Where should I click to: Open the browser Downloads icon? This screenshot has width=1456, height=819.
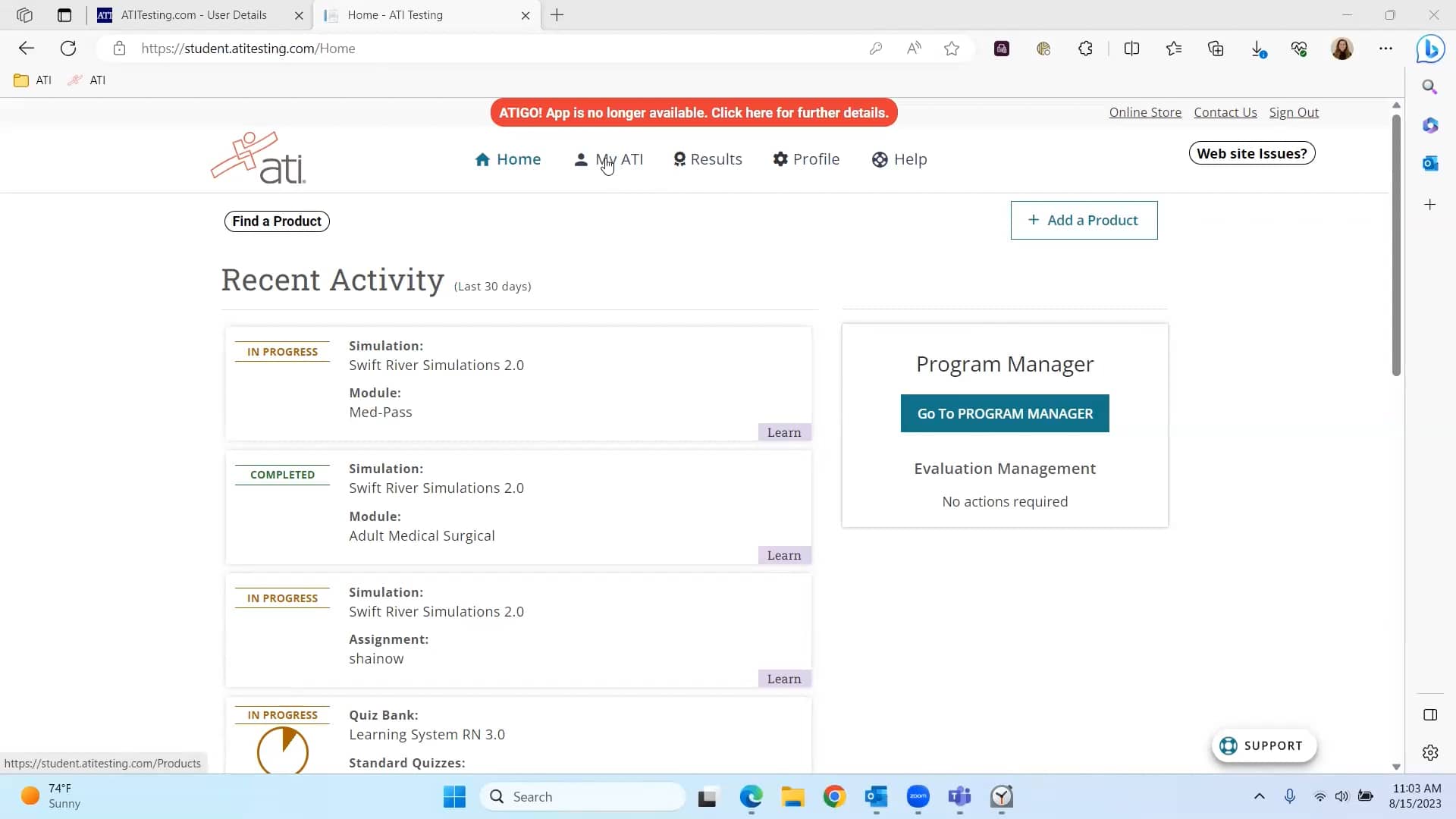pos(1259,48)
